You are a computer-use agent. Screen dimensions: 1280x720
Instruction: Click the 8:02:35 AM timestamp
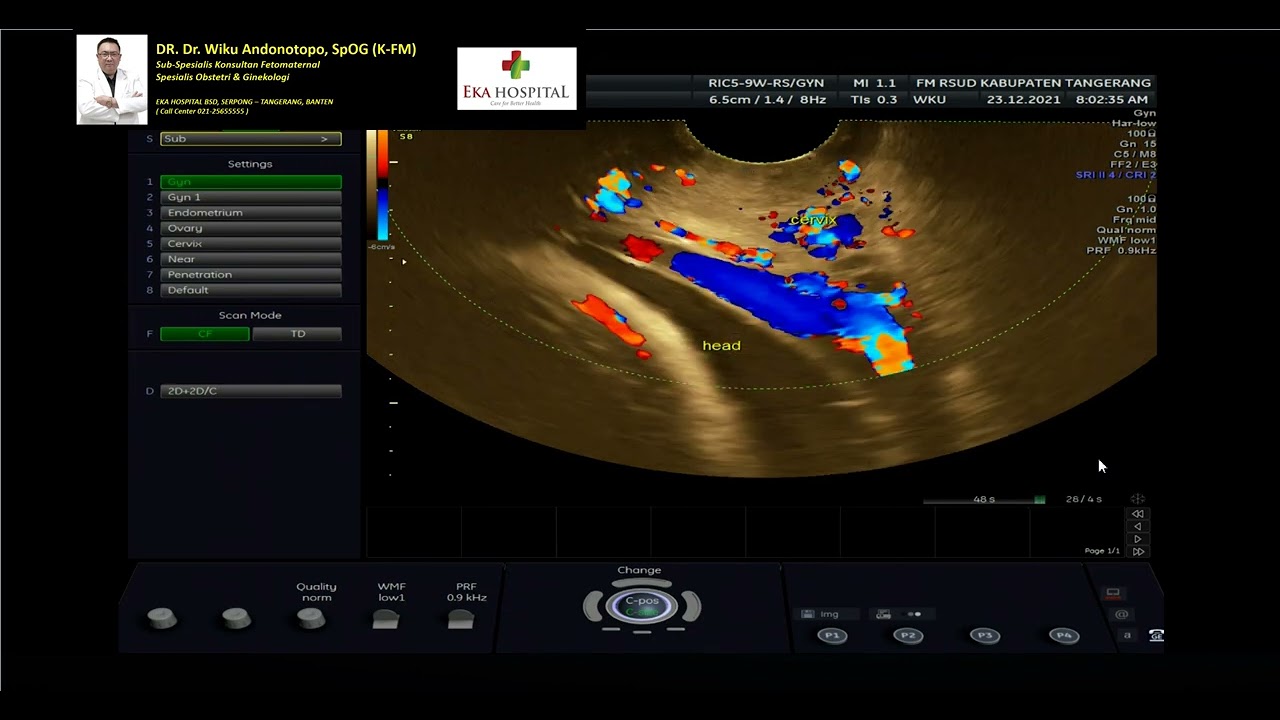coord(1111,100)
